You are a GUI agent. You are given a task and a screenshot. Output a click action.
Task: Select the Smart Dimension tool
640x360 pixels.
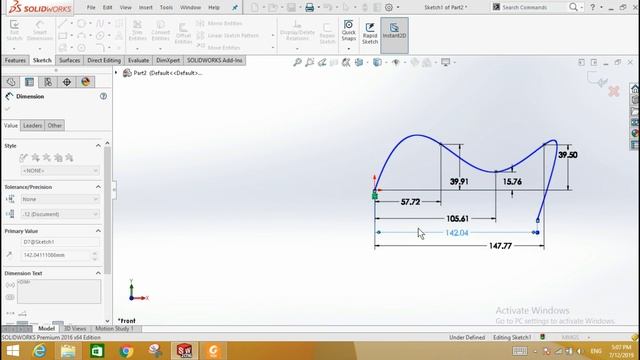(40, 30)
